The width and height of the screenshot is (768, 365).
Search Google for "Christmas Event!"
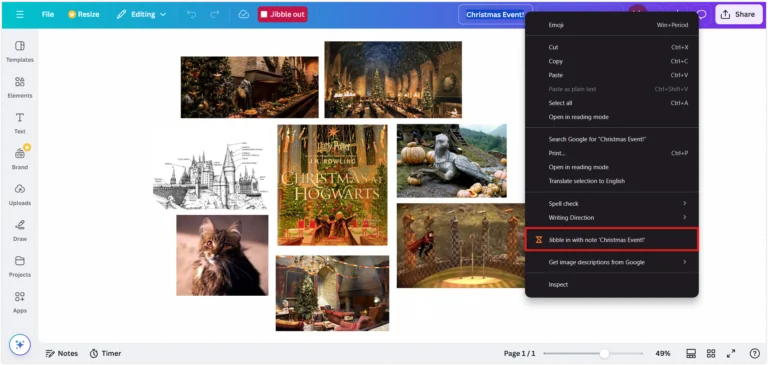tap(612, 139)
